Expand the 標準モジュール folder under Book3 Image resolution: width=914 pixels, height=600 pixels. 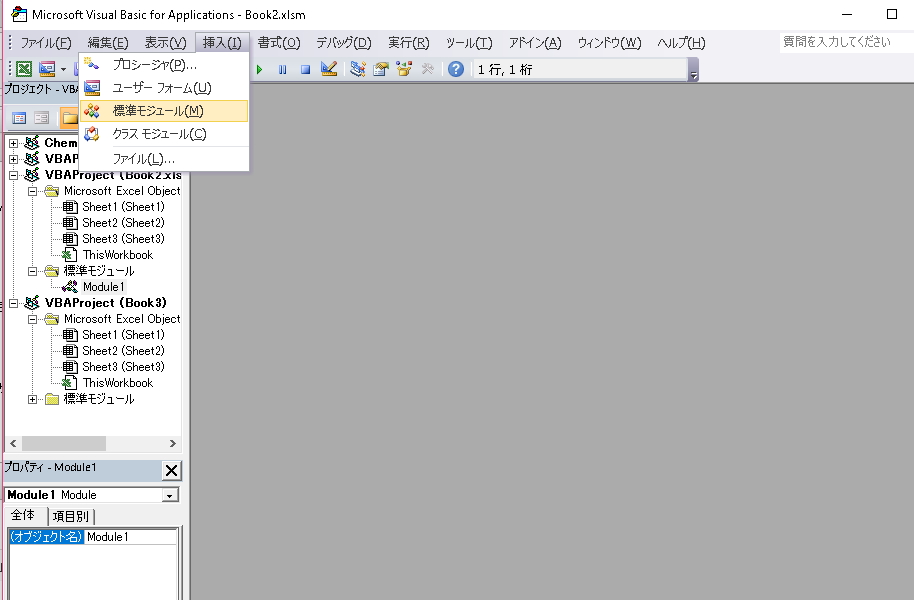pos(33,399)
